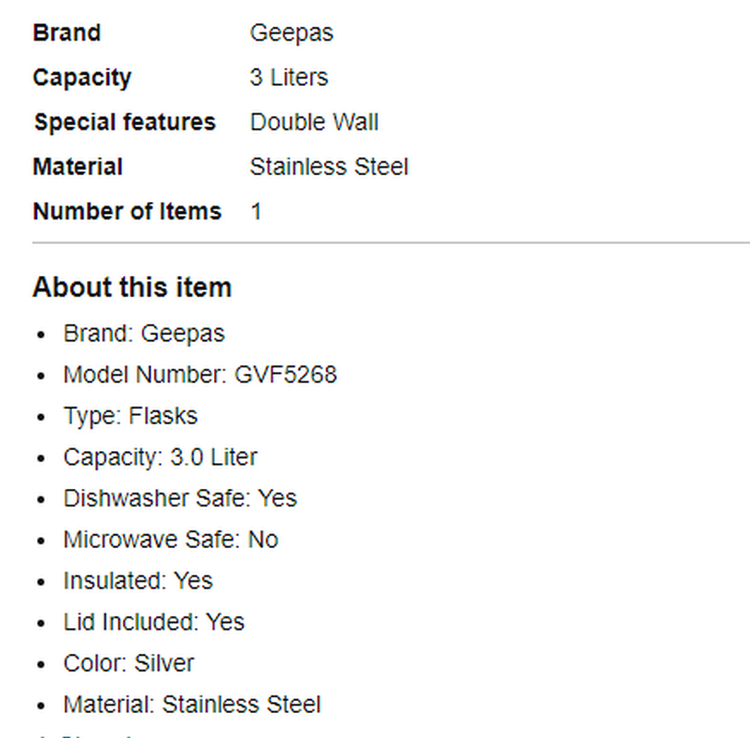750x738 pixels.
Task: Click the Brand label in the specifications table
Action: tap(67, 33)
